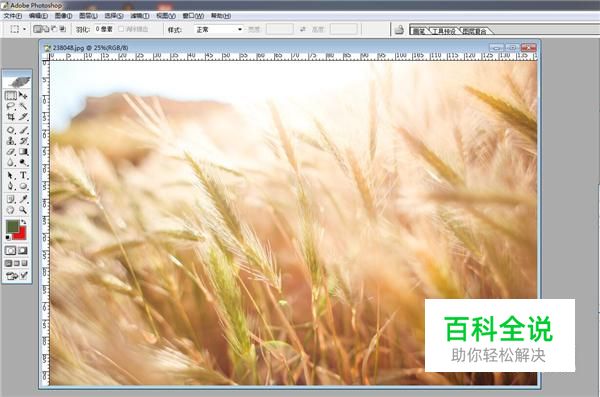Select the Type (T) tool
Image resolution: width=600 pixels, height=397 pixels.
[x=23, y=176]
